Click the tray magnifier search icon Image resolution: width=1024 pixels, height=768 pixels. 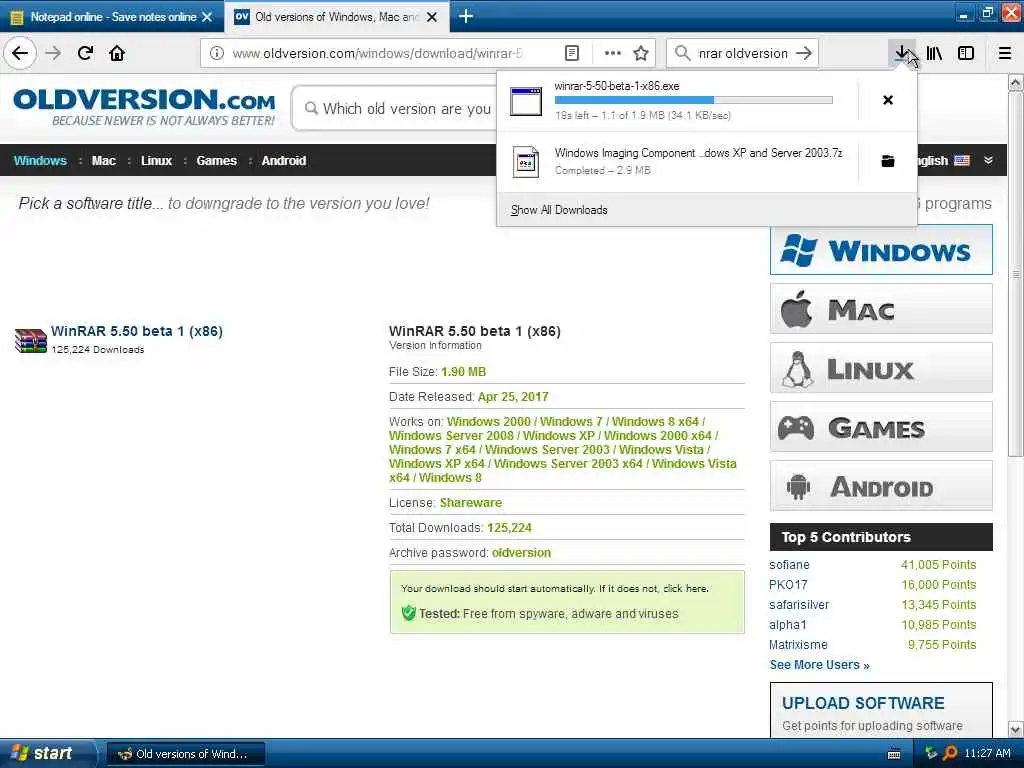[x=950, y=754]
